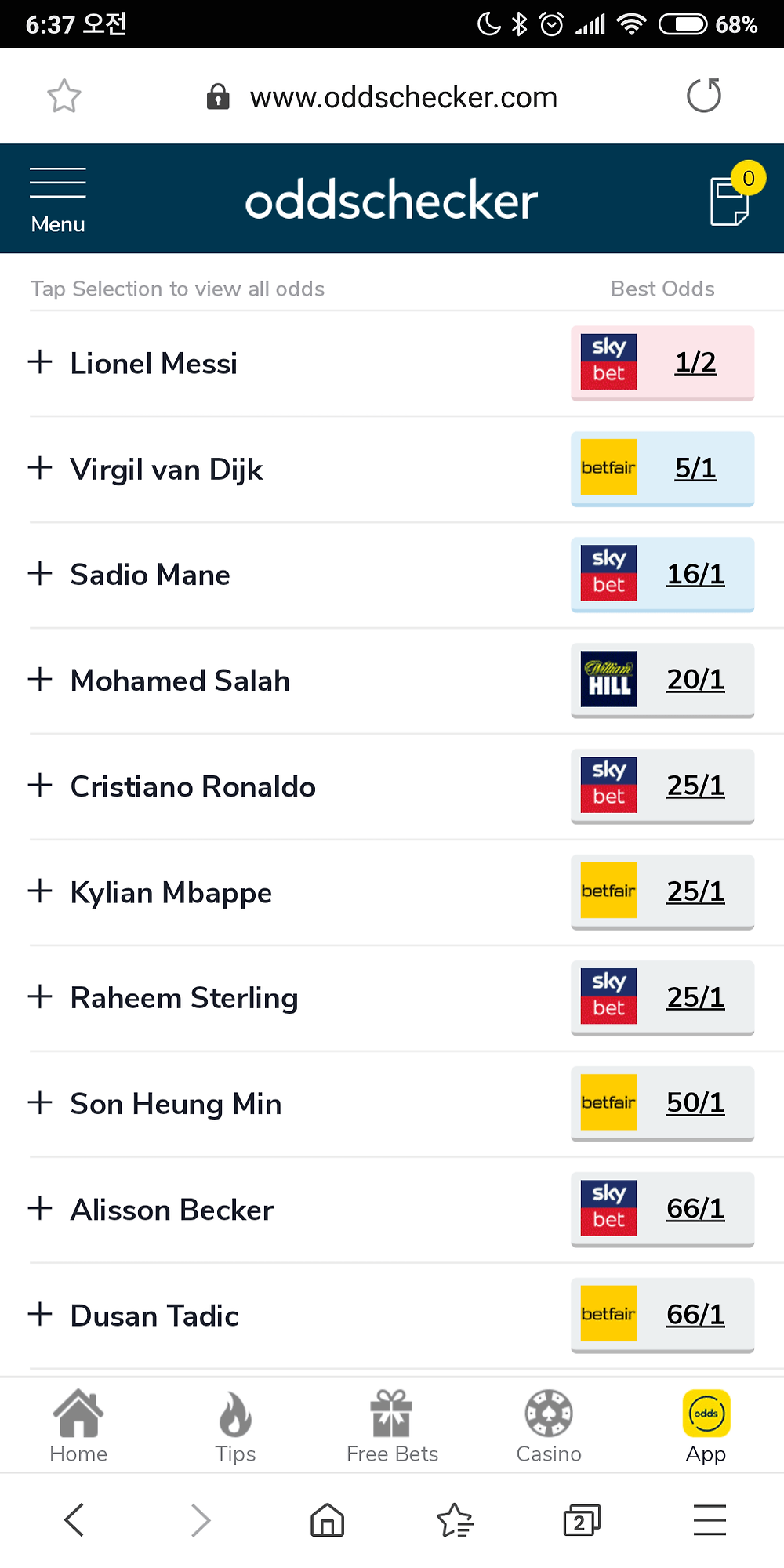
Task: Switch to the Free Bets tab
Action: 392,1427
